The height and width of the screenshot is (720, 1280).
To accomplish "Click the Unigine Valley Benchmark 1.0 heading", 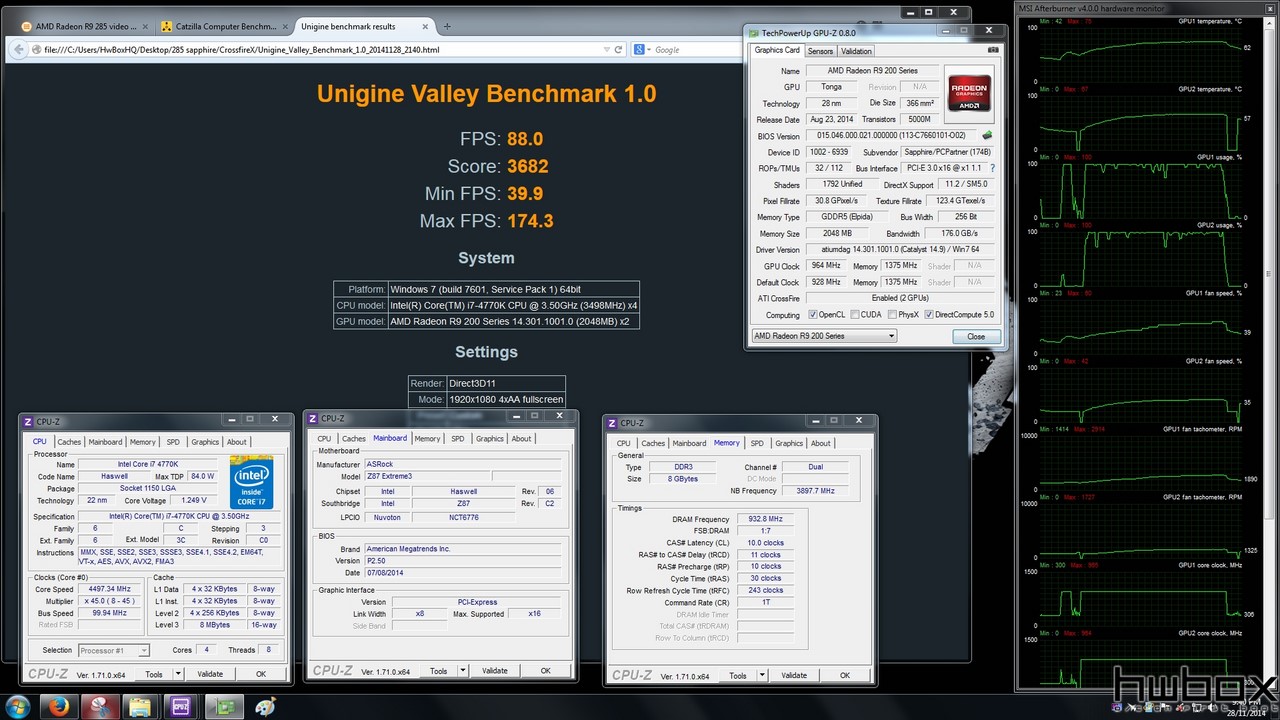I will coord(486,94).
